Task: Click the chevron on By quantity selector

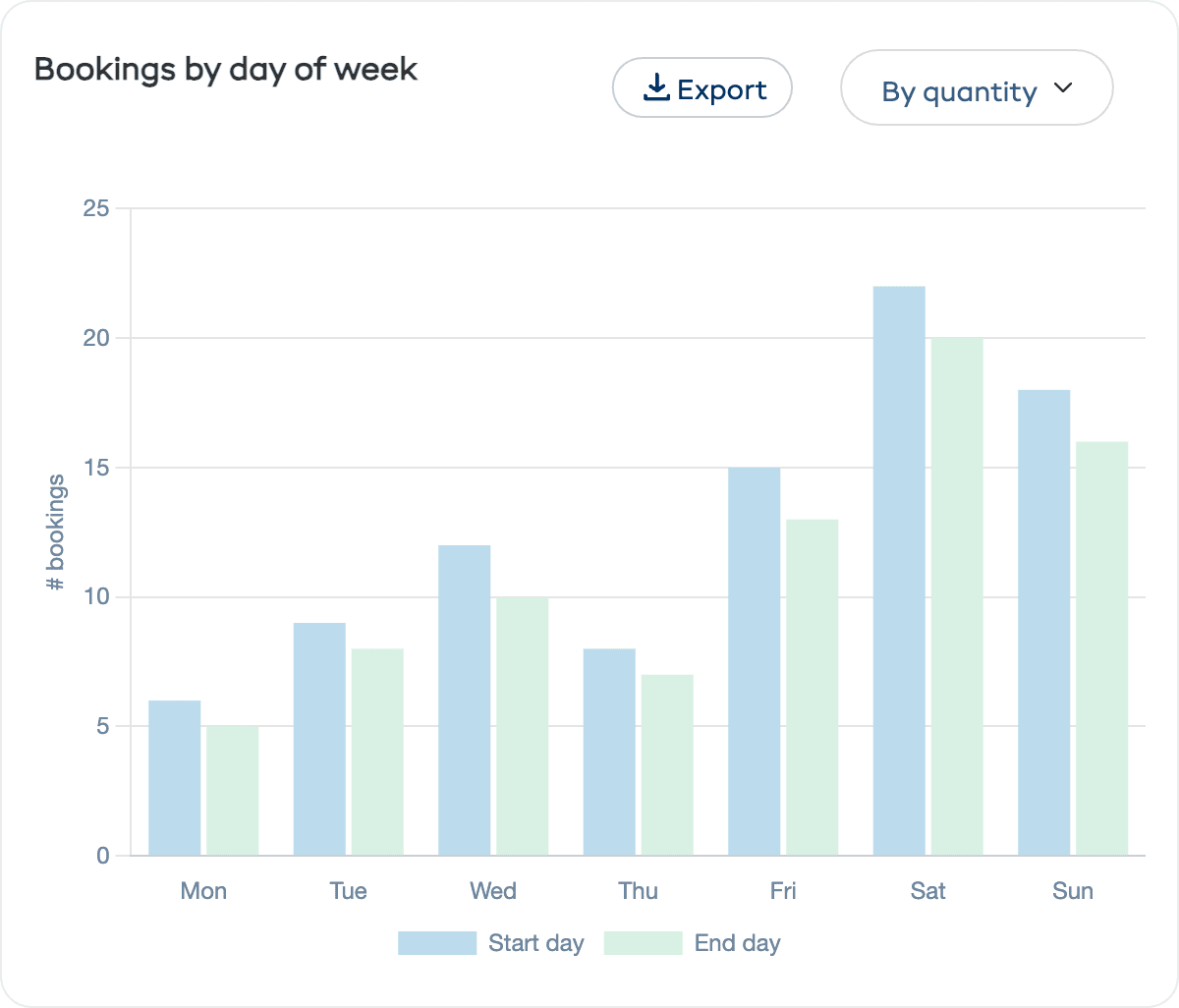Action: [x=1062, y=87]
